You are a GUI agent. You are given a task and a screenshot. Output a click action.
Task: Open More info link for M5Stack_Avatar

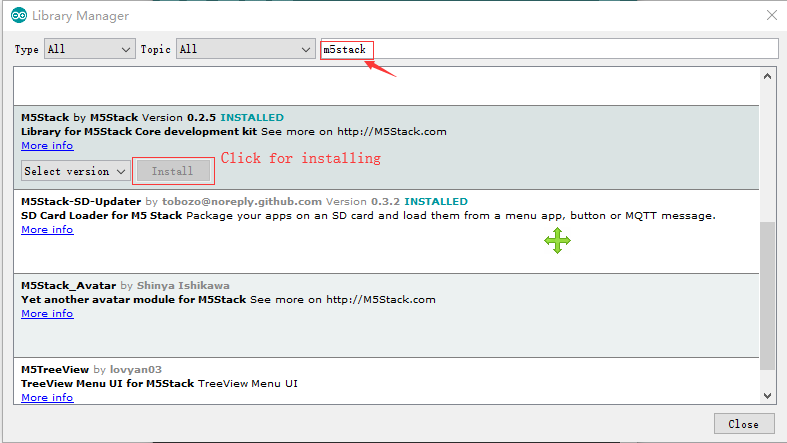(47, 314)
